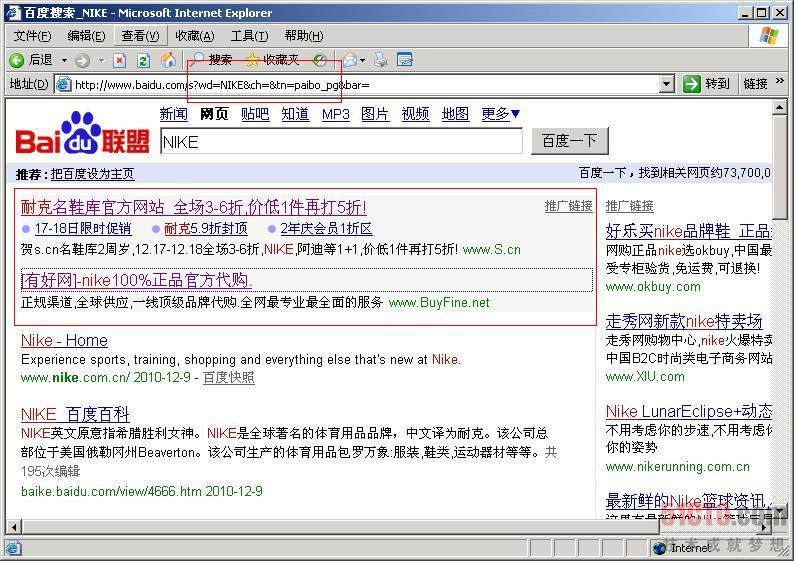Expand the links toolbar chevron
The width and height of the screenshot is (794, 561).
coord(779,81)
